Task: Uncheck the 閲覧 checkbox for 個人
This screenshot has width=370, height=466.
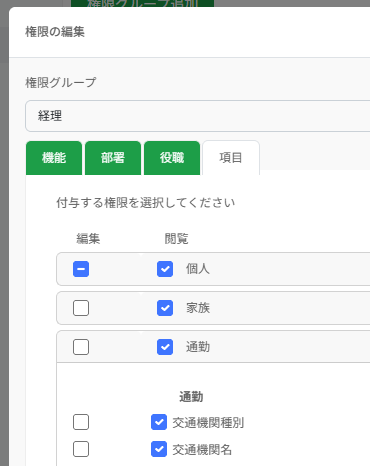Action: coord(165,269)
